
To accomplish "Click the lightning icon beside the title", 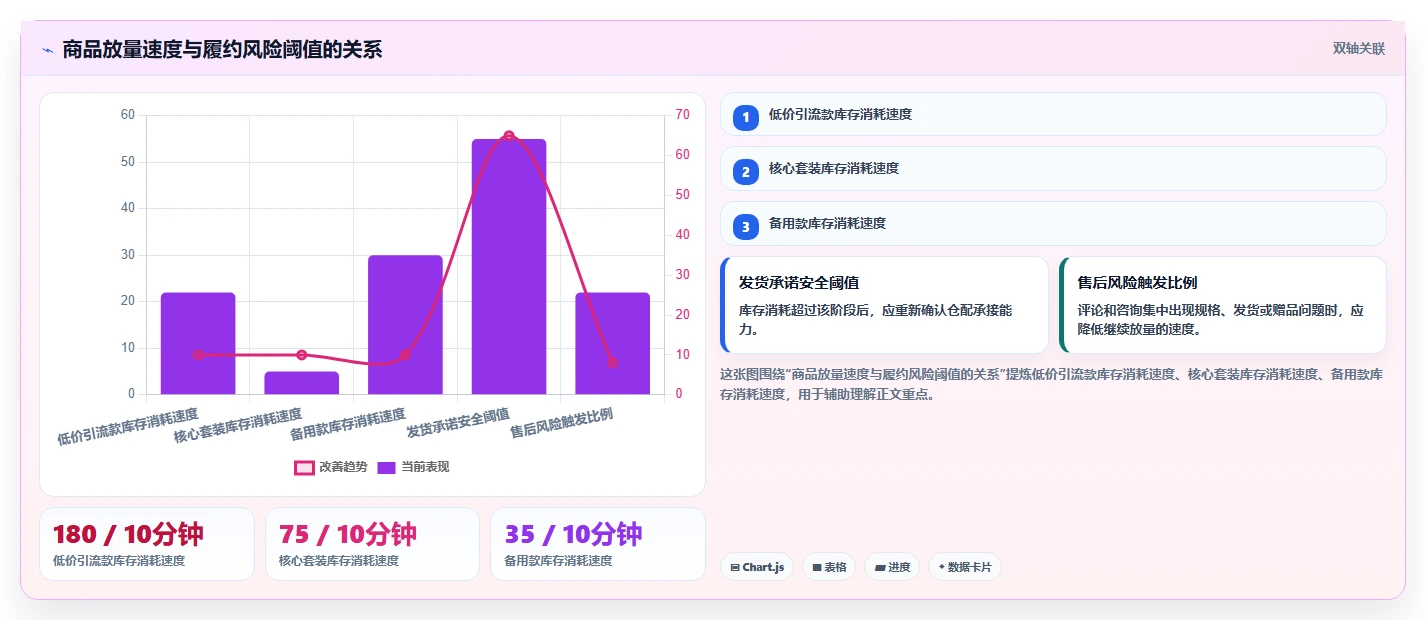I will click(47, 49).
